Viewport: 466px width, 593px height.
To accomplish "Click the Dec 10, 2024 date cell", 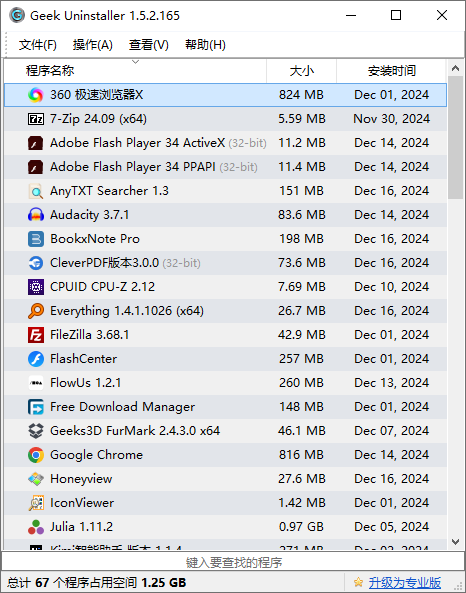I will [391, 287].
